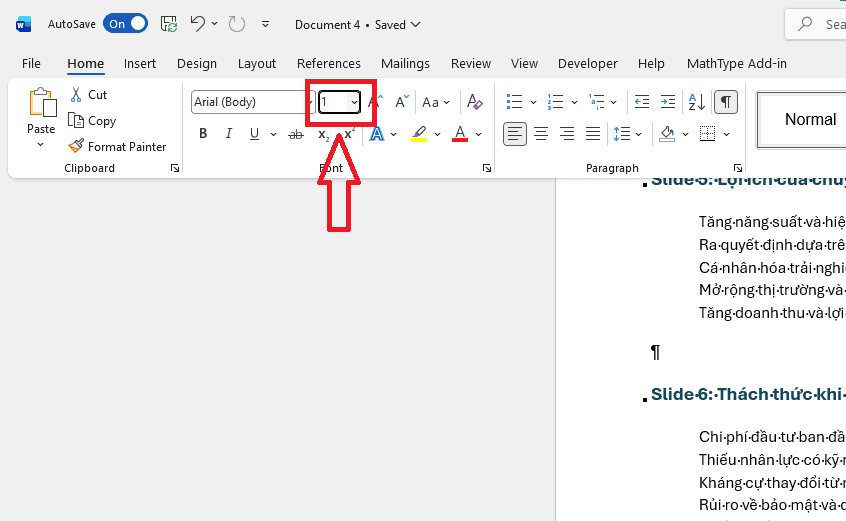Image resolution: width=846 pixels, height=521 pixels.
Task: Select Justify alignment
Action: point(593,134)
